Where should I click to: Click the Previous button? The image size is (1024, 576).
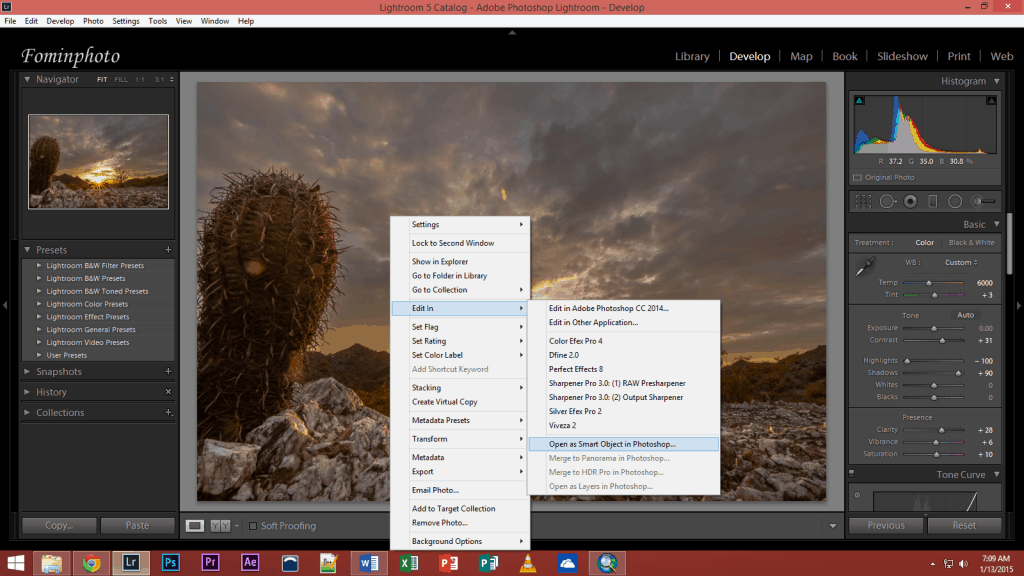coord(886,525)
